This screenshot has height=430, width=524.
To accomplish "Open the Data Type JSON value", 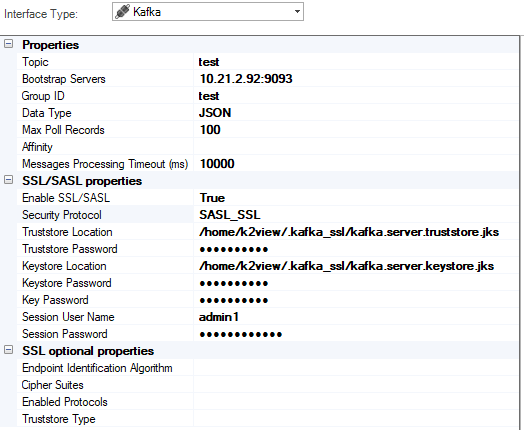I will pyautogui.click(x=356, y=113).
